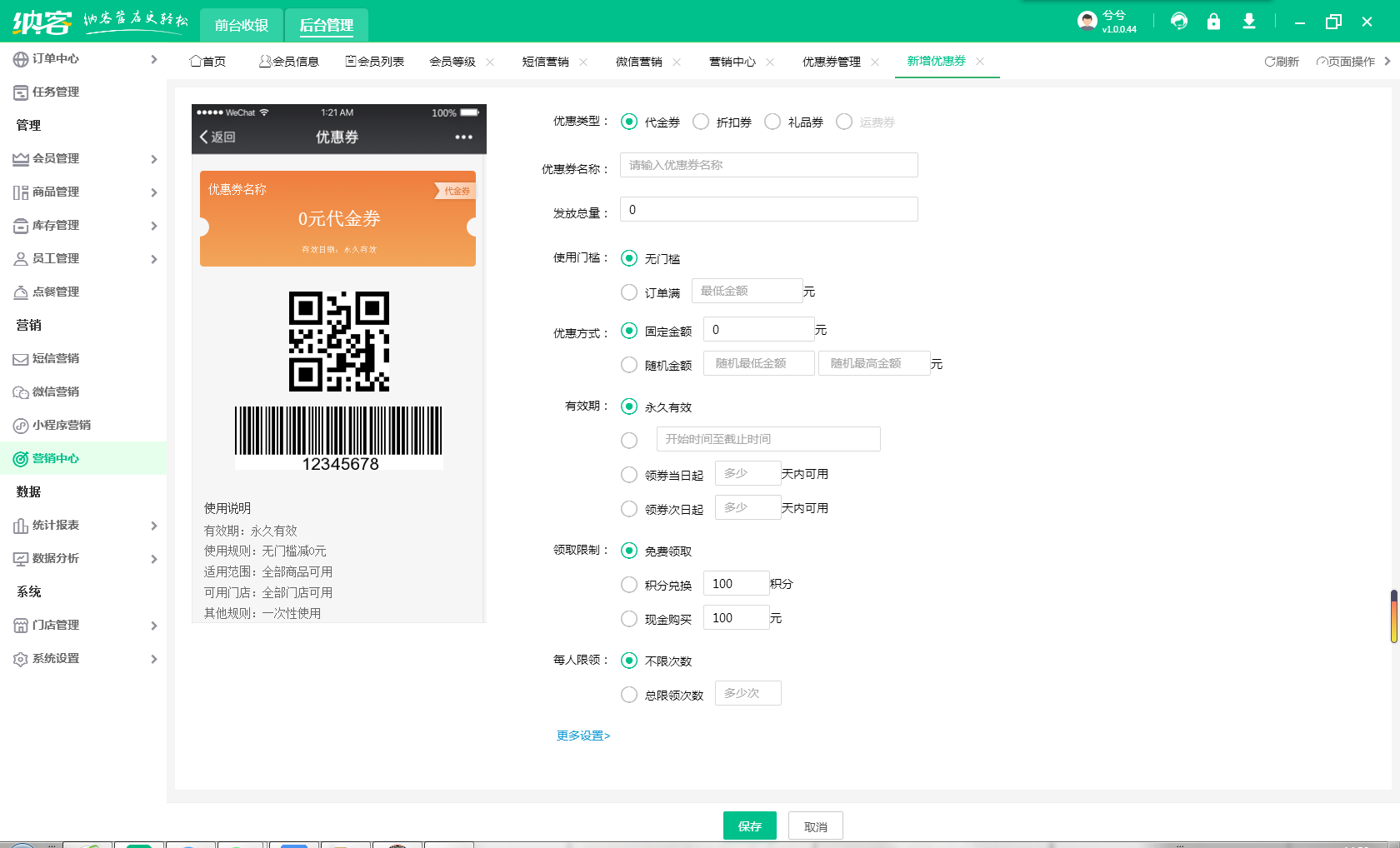Click the download arrow icon
This screenshot has width=1400, height=848.
point(1248,22)
